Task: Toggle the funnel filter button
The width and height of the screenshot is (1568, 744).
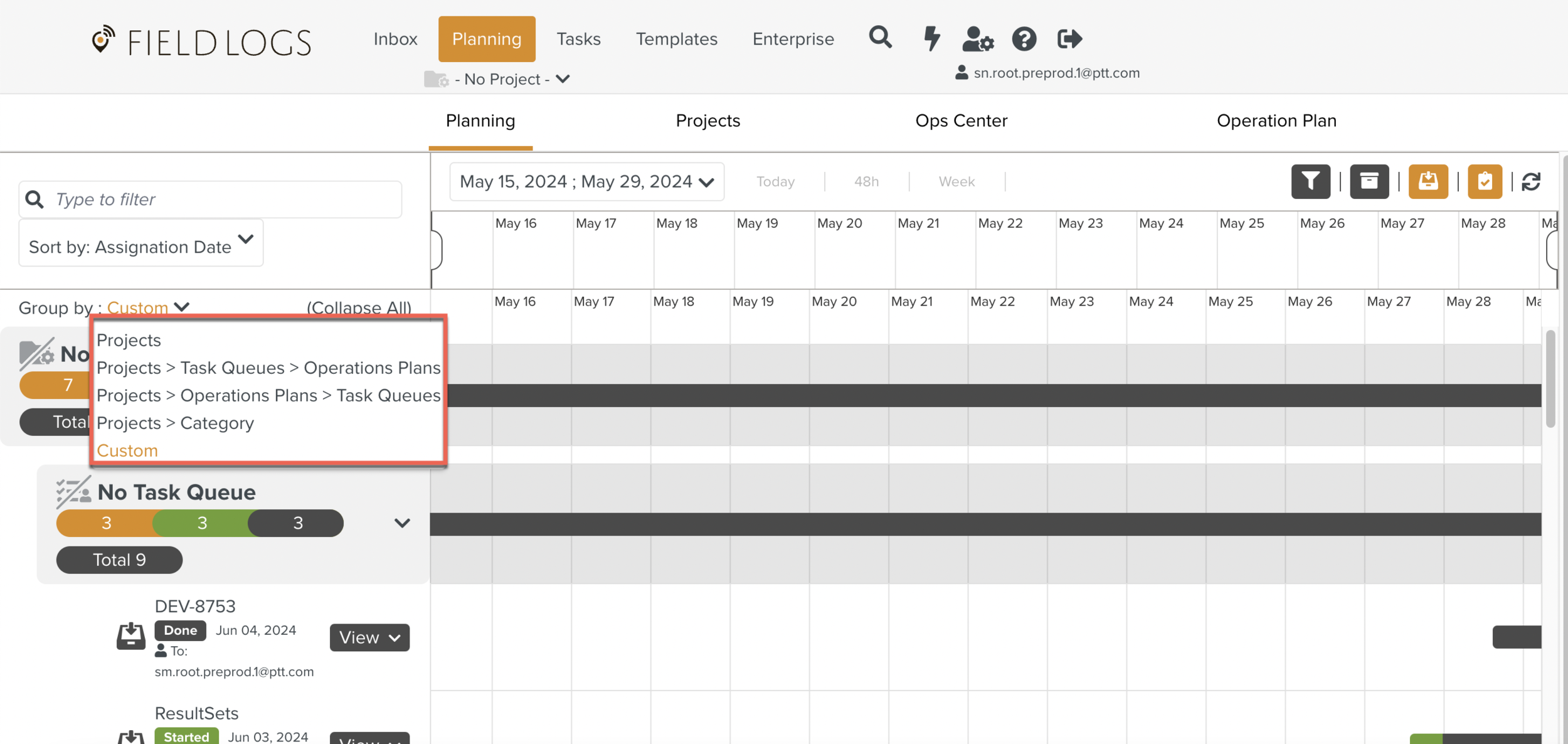Action: 1310,181
